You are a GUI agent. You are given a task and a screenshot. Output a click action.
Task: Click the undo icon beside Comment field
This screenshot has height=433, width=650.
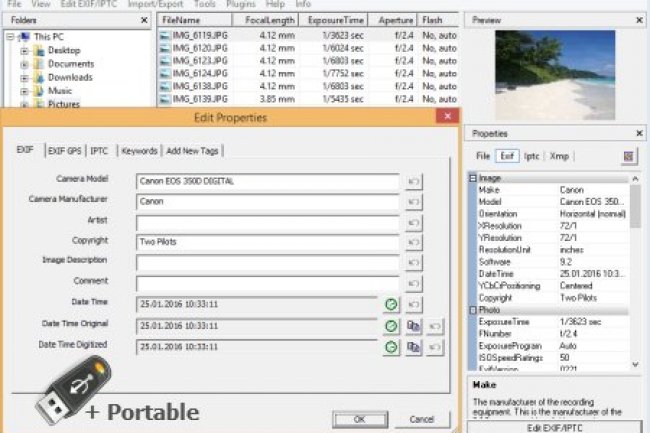(x=413, y=283)
